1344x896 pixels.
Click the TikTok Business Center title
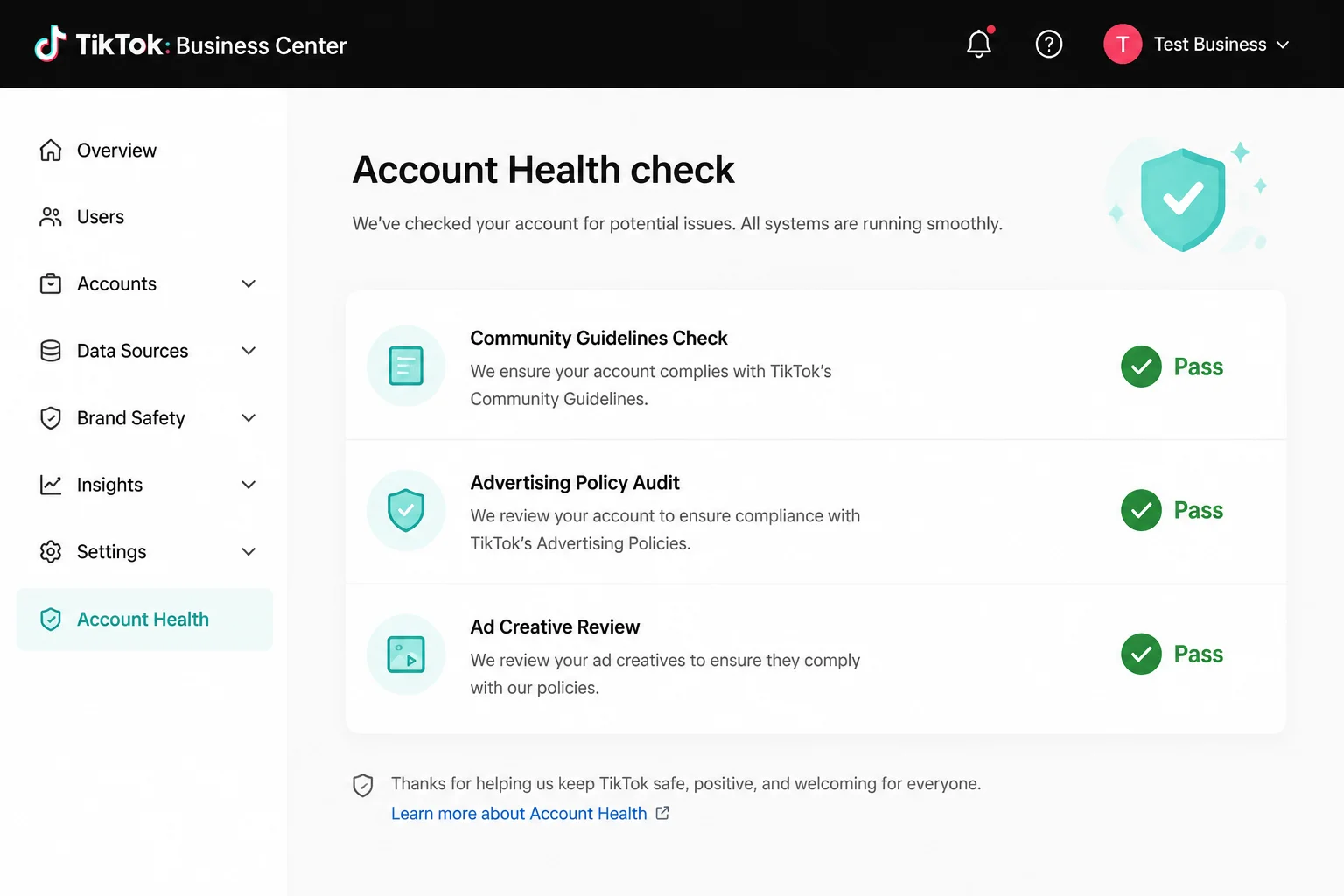pyautogui.click(x=211, y=45)
